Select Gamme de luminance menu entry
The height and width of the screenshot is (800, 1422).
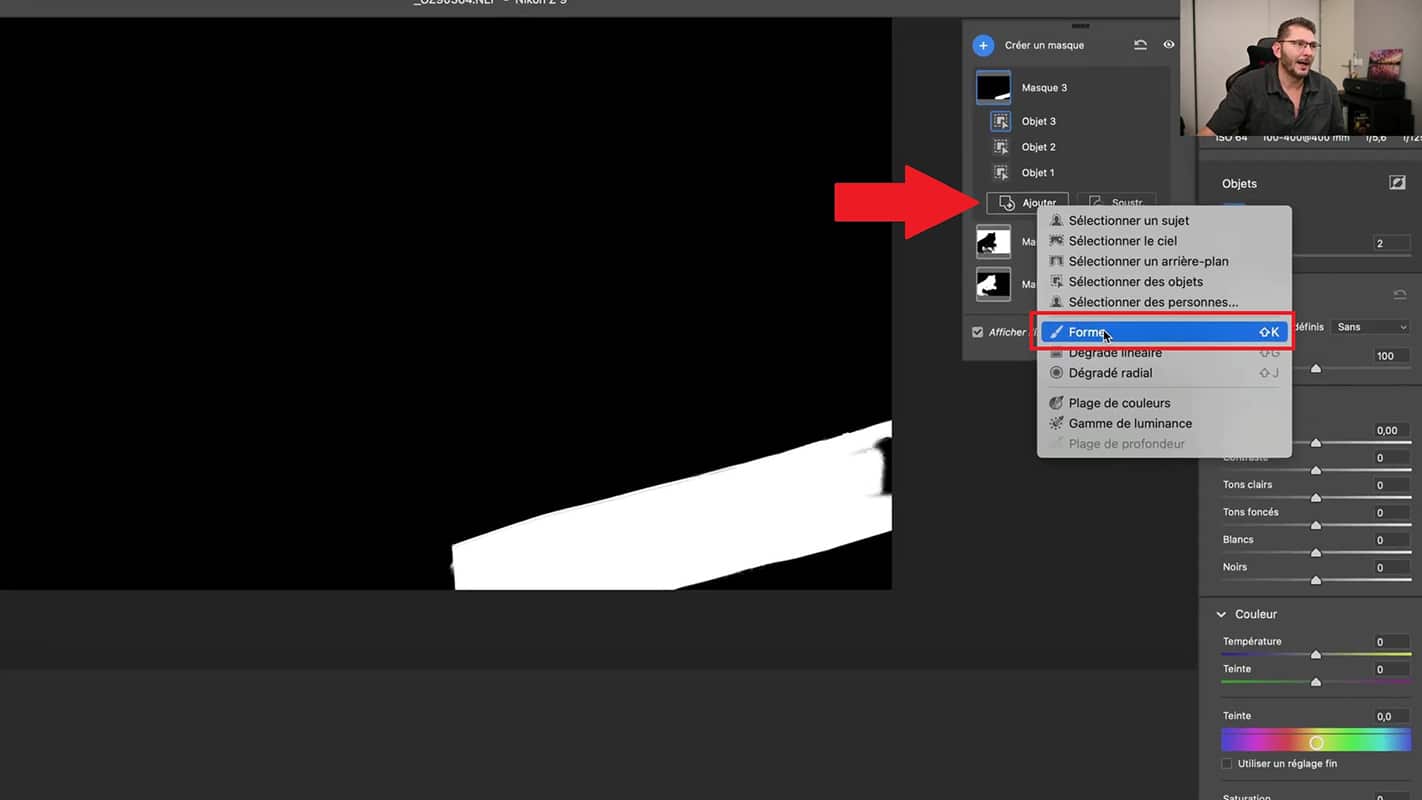(1164, 423)
